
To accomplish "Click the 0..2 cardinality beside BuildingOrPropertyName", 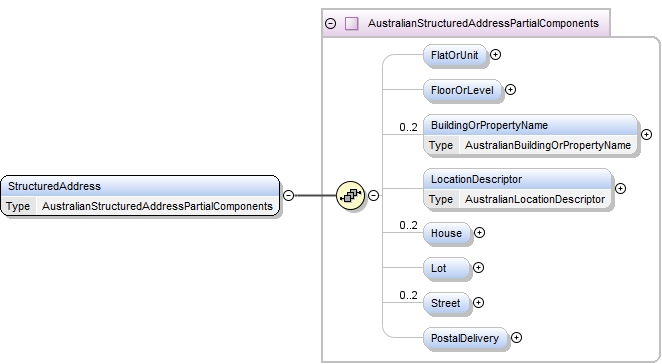I will (x=408, y=127).
